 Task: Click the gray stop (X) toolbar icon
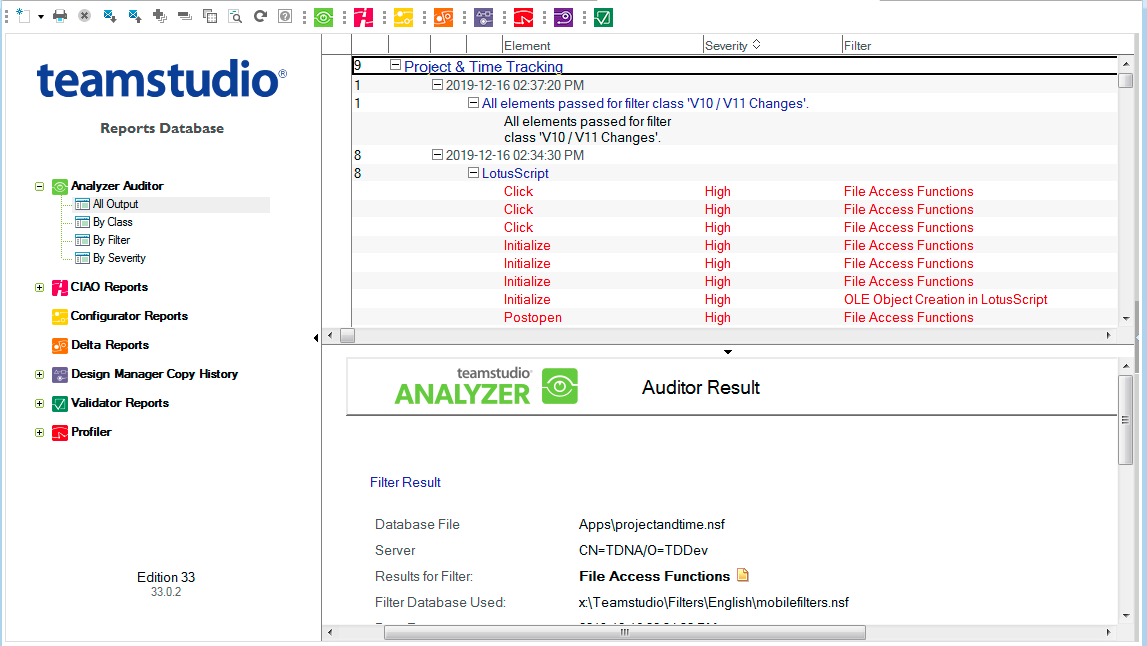(x=85, y=15)
